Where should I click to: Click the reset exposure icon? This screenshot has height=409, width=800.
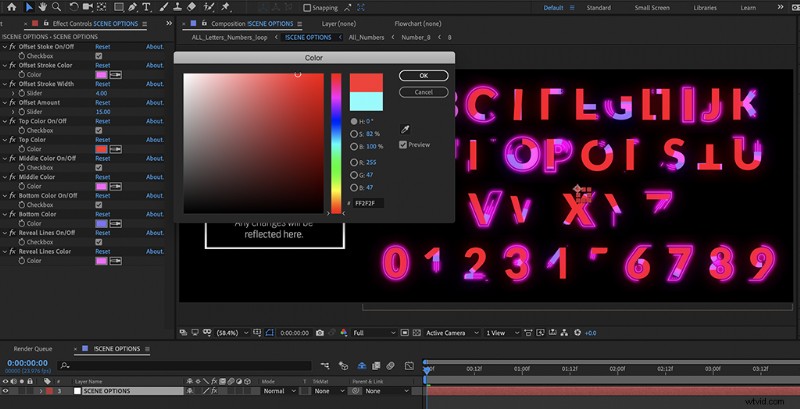click(578, 333)
